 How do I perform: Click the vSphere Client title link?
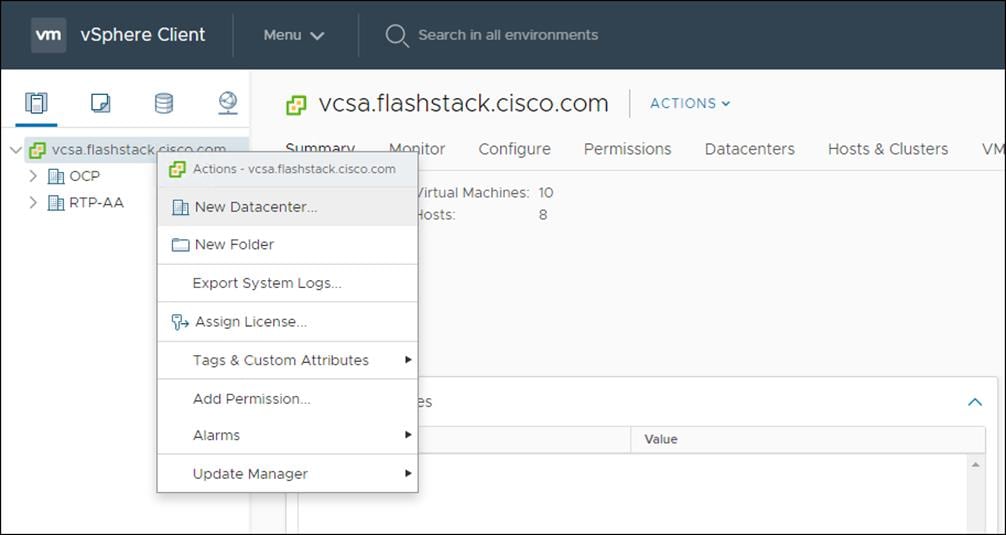(x=143, y=35)
